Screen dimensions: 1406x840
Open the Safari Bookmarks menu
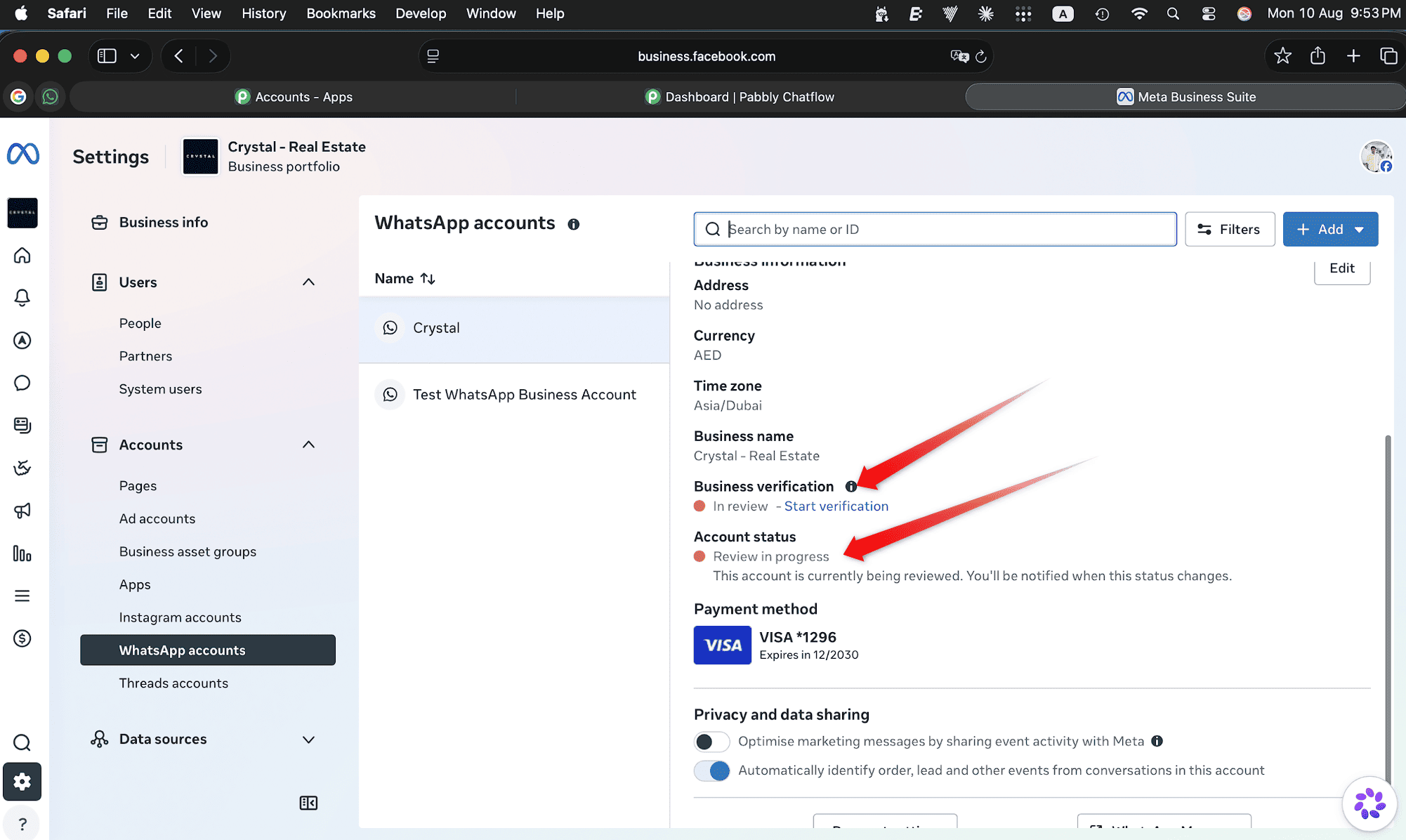click(341, 13)
